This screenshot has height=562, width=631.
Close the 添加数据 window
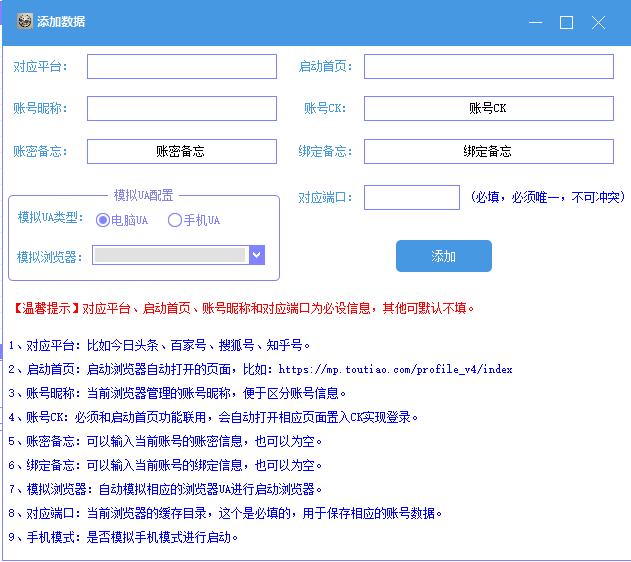click(x=598, y=22)
